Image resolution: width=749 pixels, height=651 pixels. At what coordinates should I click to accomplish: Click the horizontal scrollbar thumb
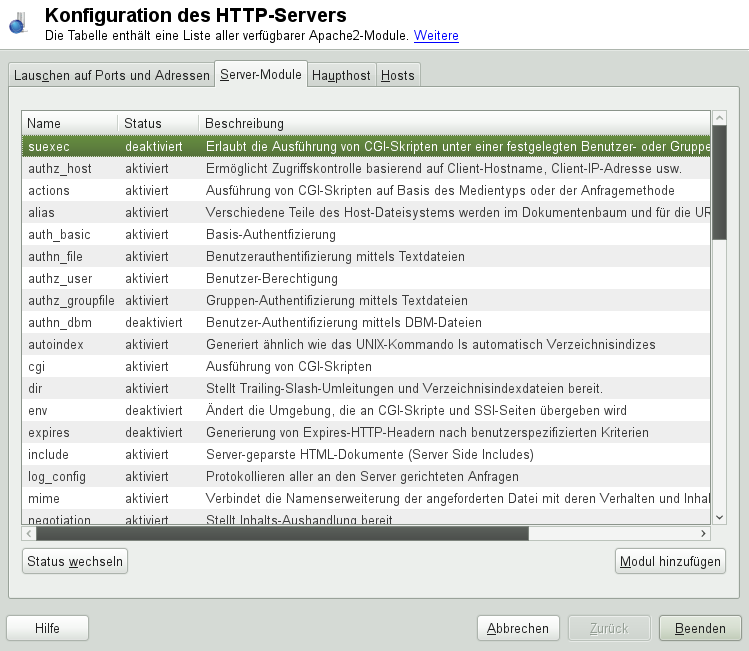point(282,534)
